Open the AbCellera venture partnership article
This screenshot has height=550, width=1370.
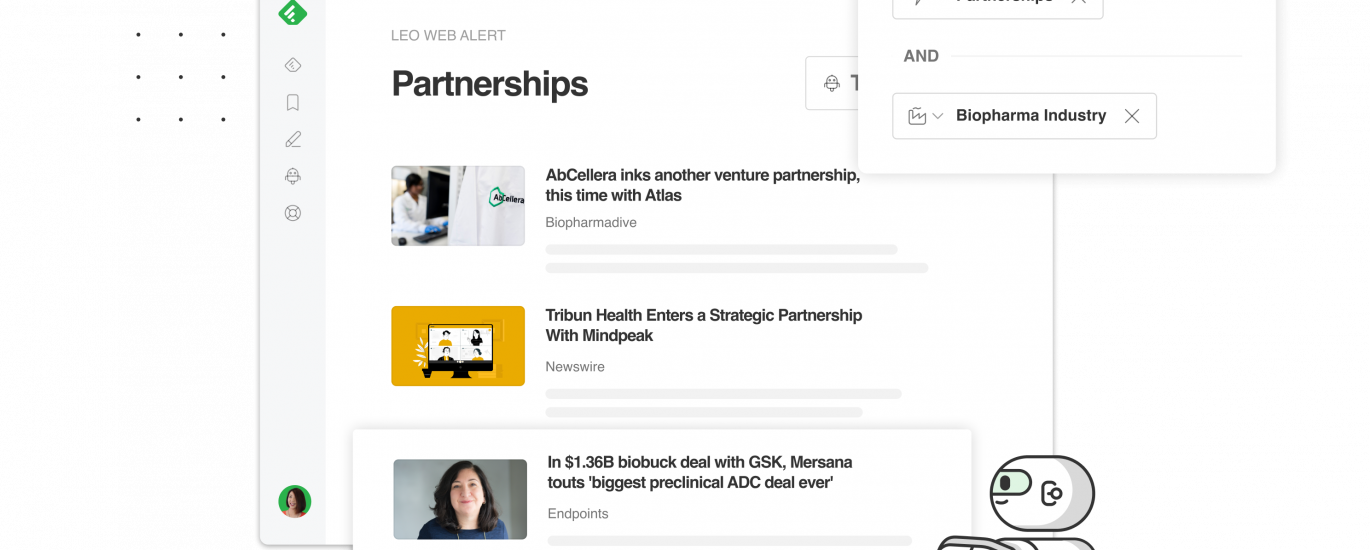pyautogui.click(x=702, y=185)
